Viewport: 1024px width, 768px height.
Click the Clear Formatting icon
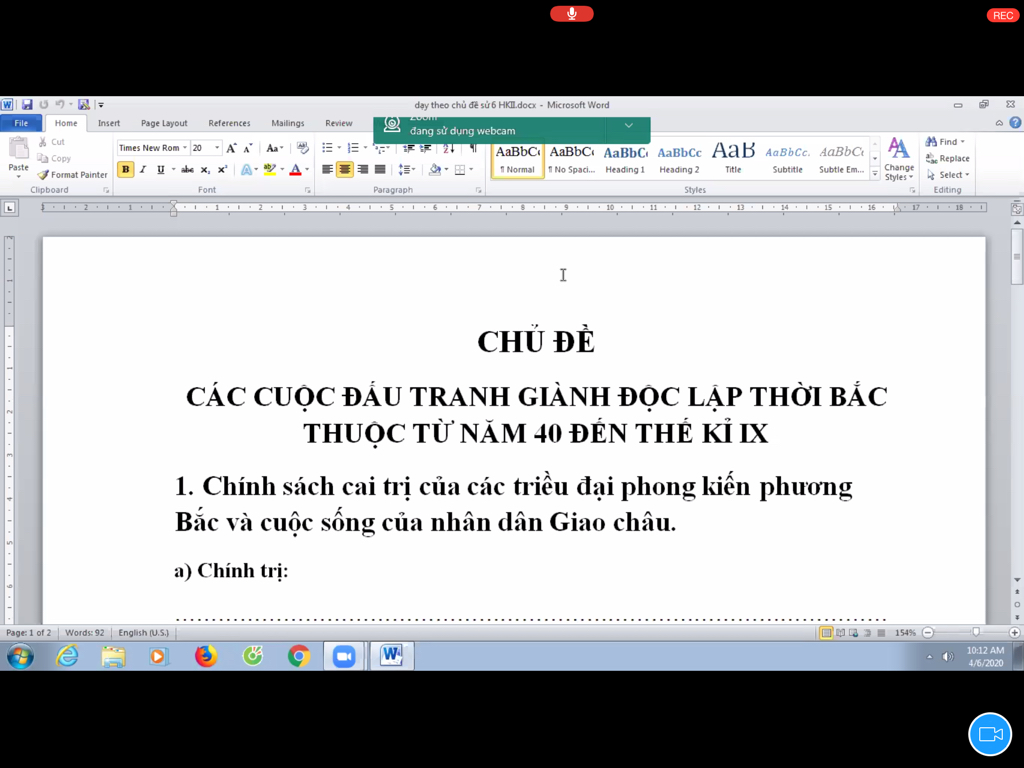click(x=302, y=148)
